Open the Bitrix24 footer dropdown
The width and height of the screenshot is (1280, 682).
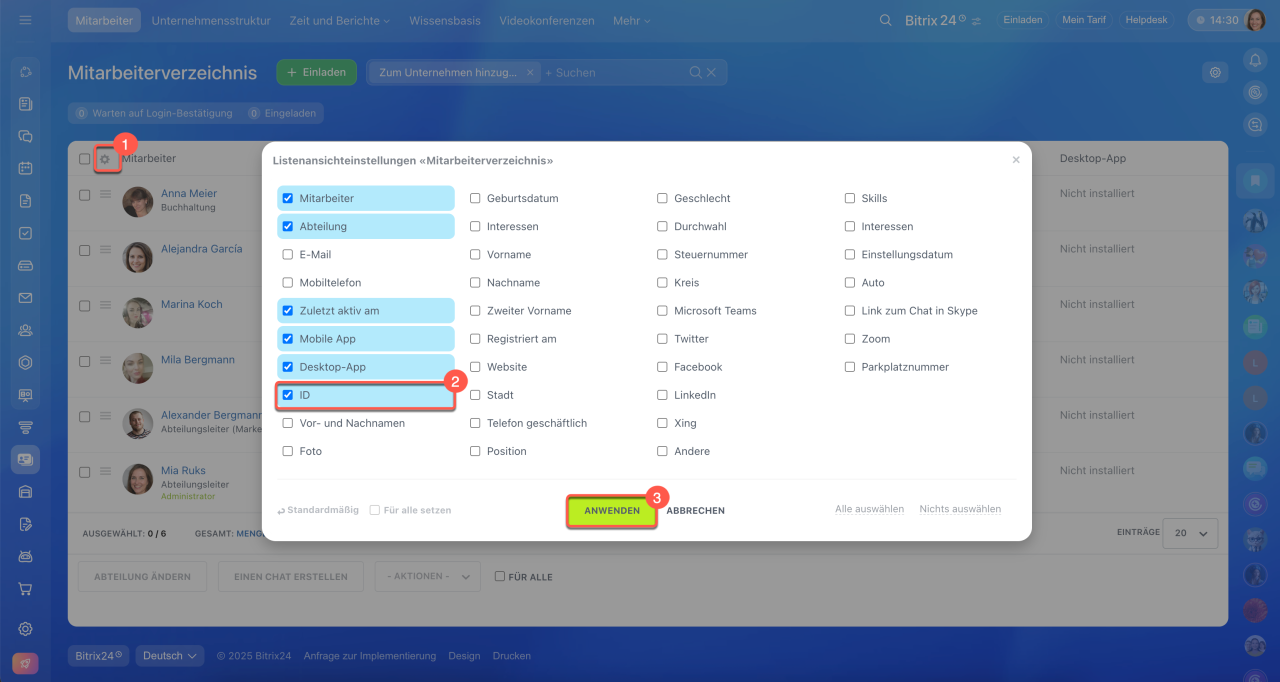(x=99, y=656)
